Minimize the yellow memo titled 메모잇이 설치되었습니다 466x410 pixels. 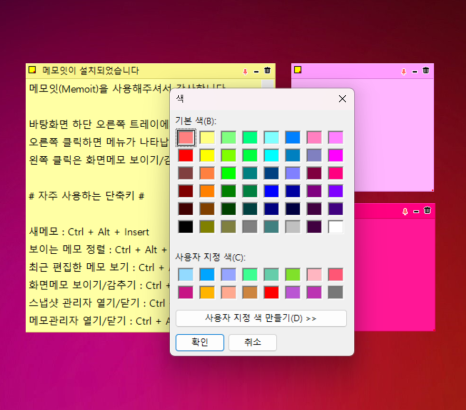click(256, 71)
